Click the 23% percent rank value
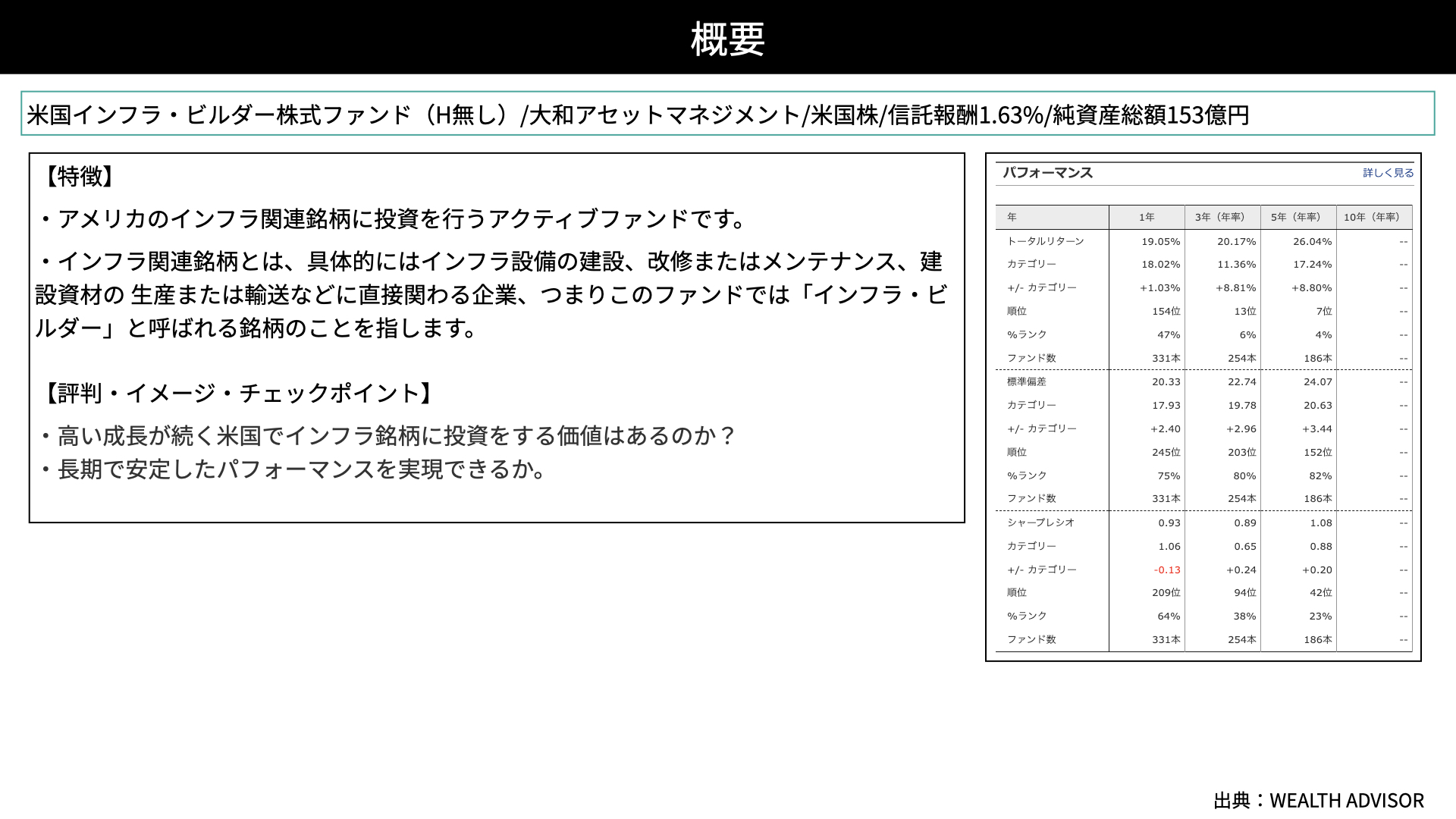Screen dimensions: 1456x819 tap(1320, 617)
